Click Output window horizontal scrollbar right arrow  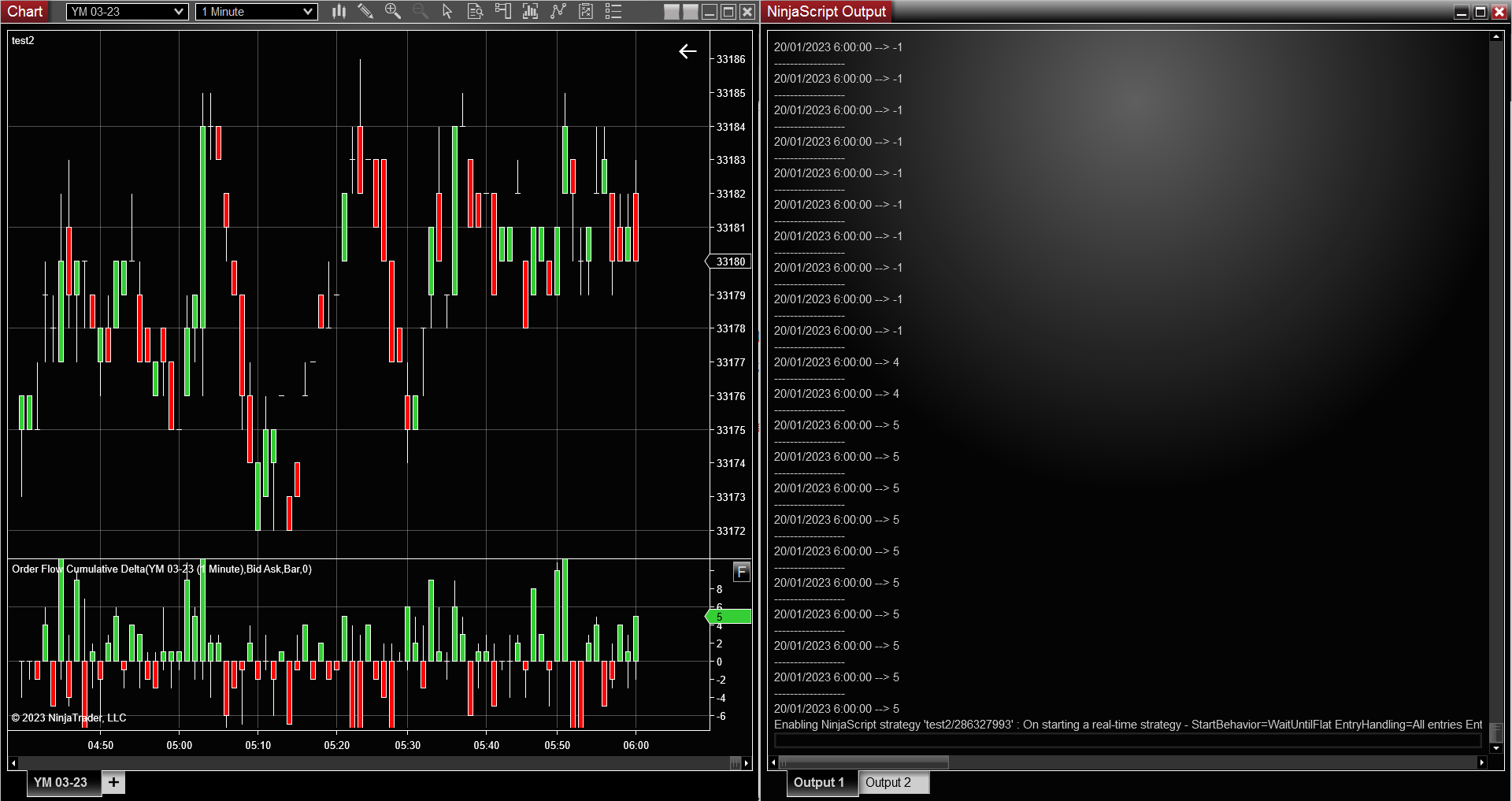(x=1482, y=762)
